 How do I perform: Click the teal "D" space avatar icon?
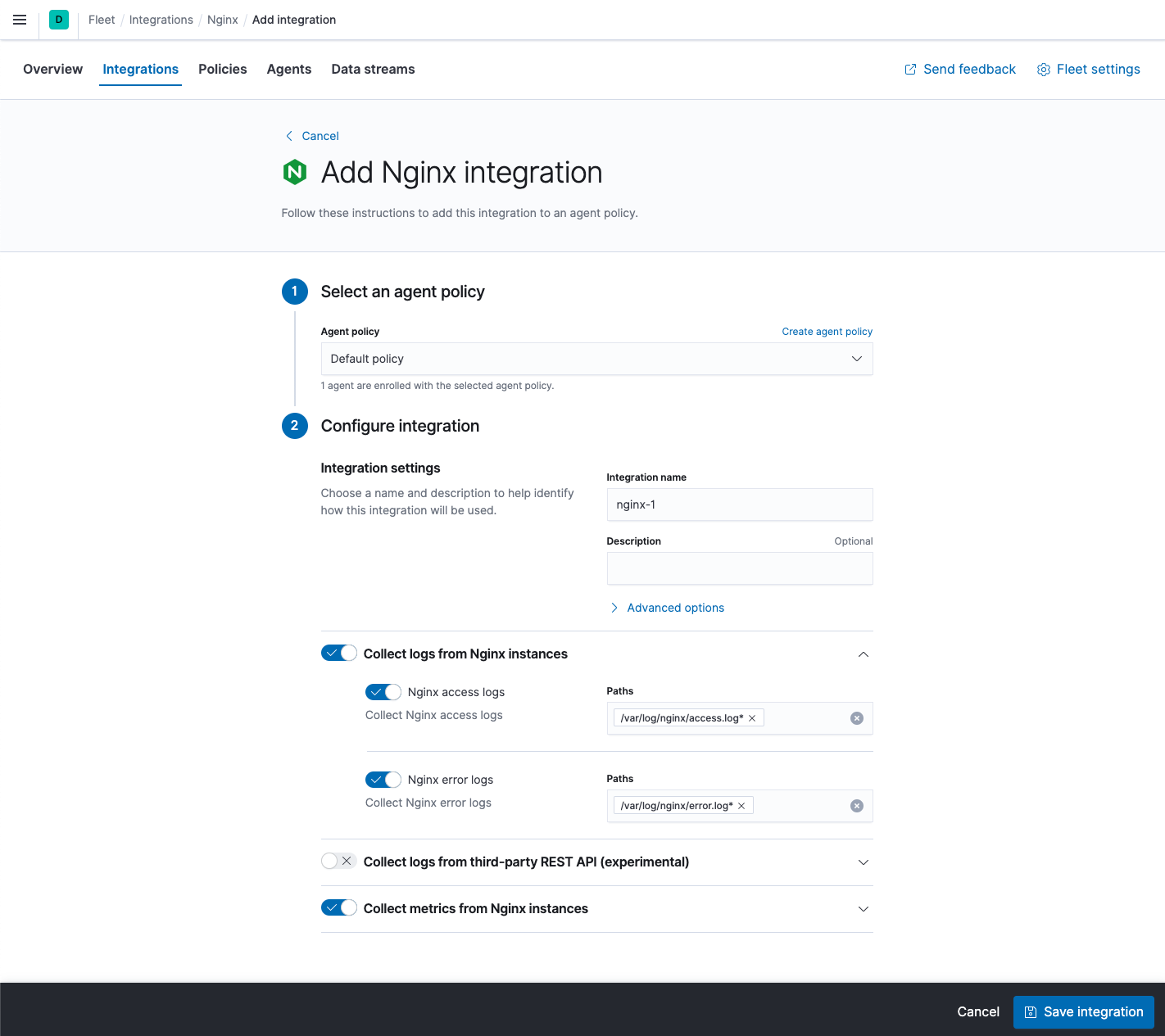tap(58, 19)
